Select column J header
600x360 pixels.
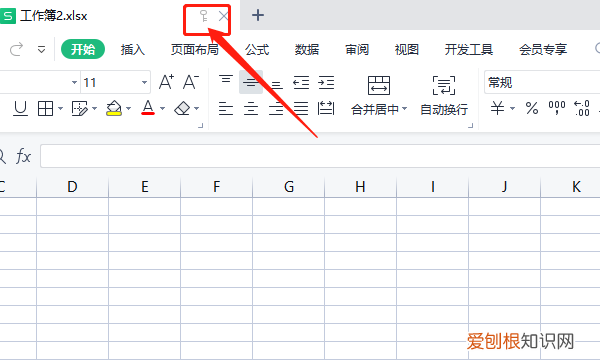[505, 187]
